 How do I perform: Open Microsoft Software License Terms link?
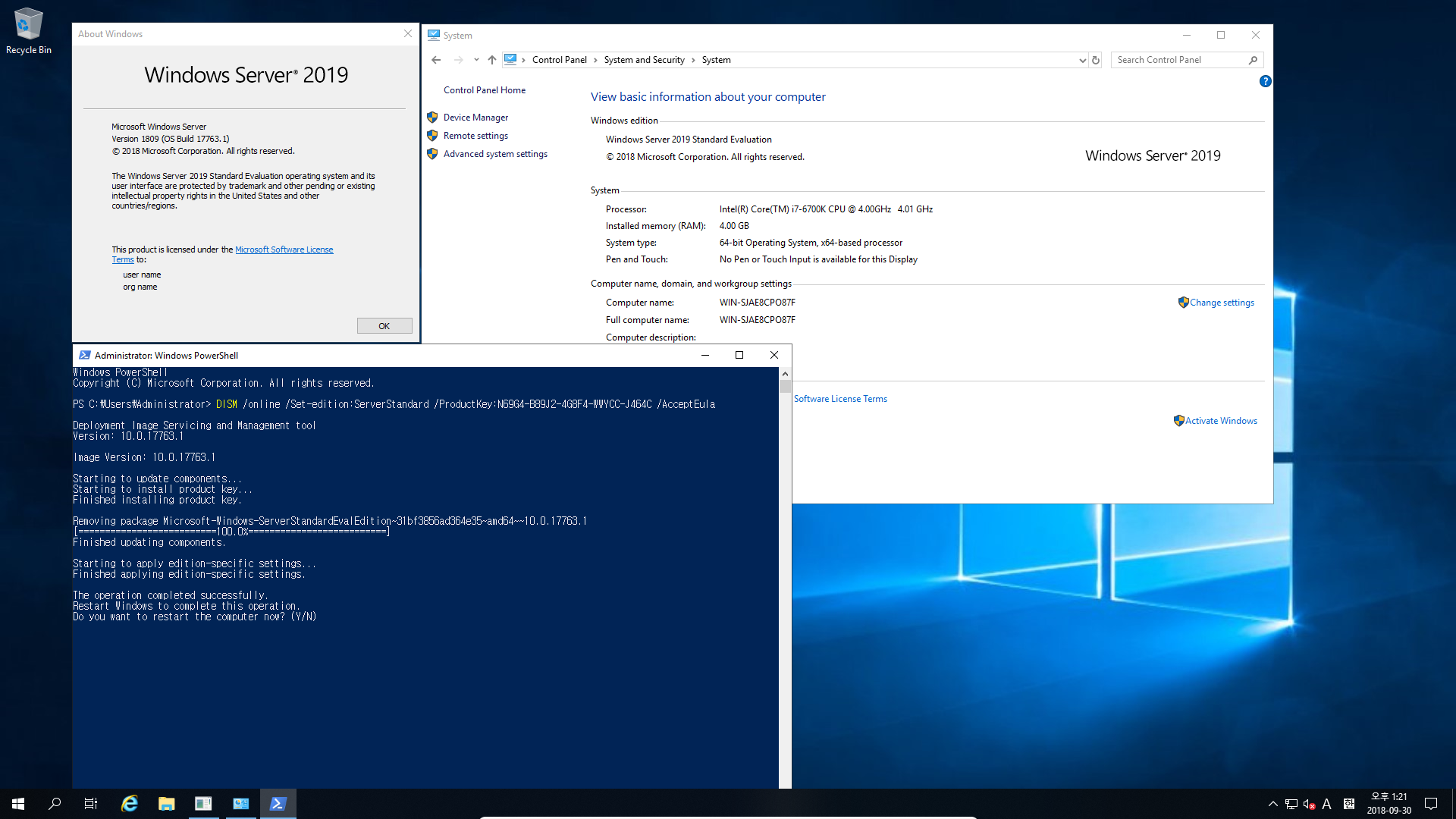284,249
